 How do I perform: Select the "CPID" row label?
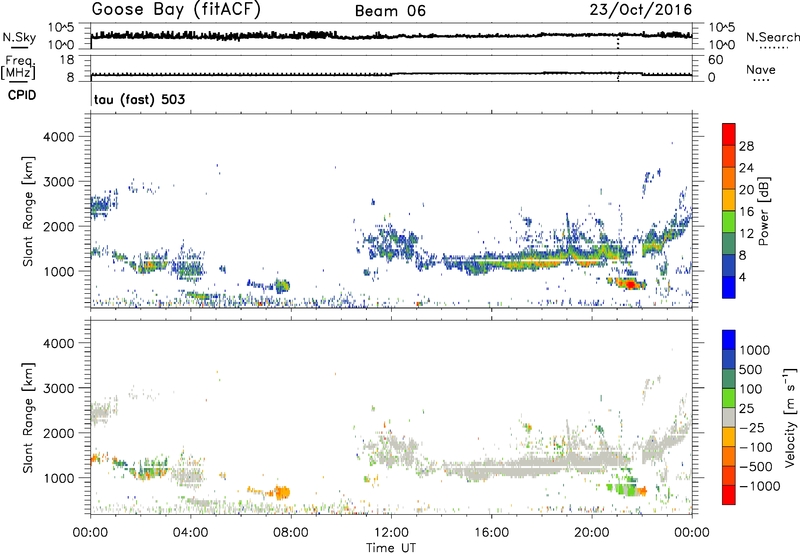(22, 95)
